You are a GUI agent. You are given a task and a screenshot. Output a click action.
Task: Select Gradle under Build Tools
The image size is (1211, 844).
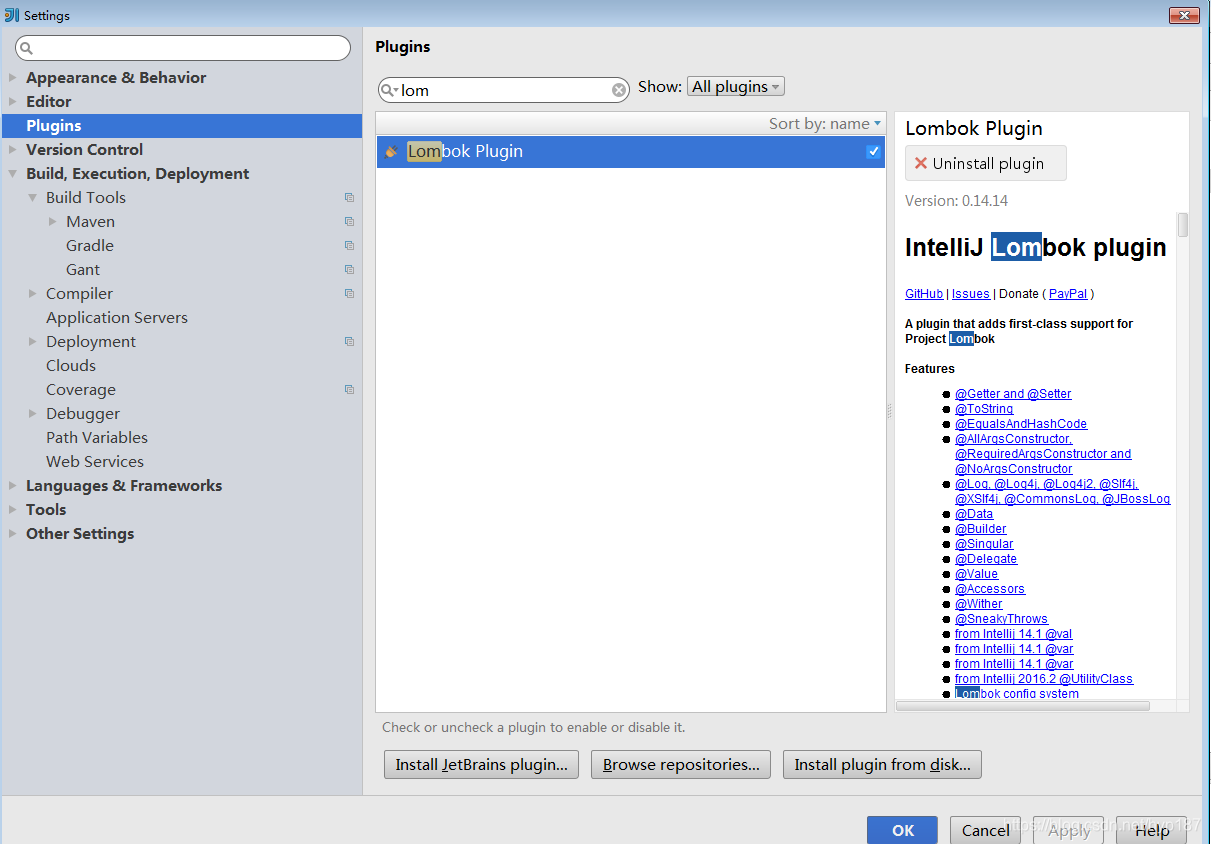pyautogui.click(x=90, y=246)
